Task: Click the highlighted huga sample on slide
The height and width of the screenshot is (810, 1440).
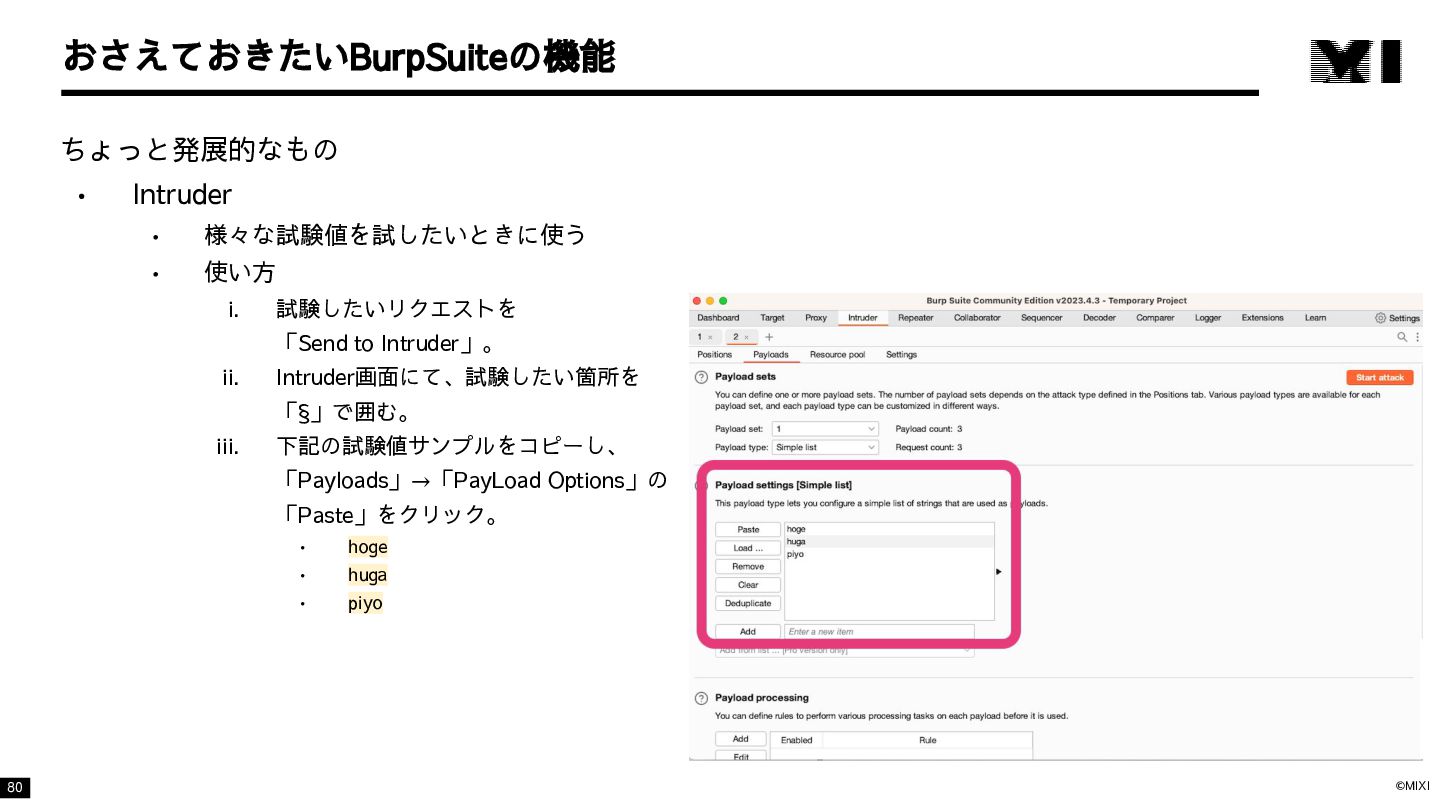Action: pyautogui.click(x=367, y=575)
